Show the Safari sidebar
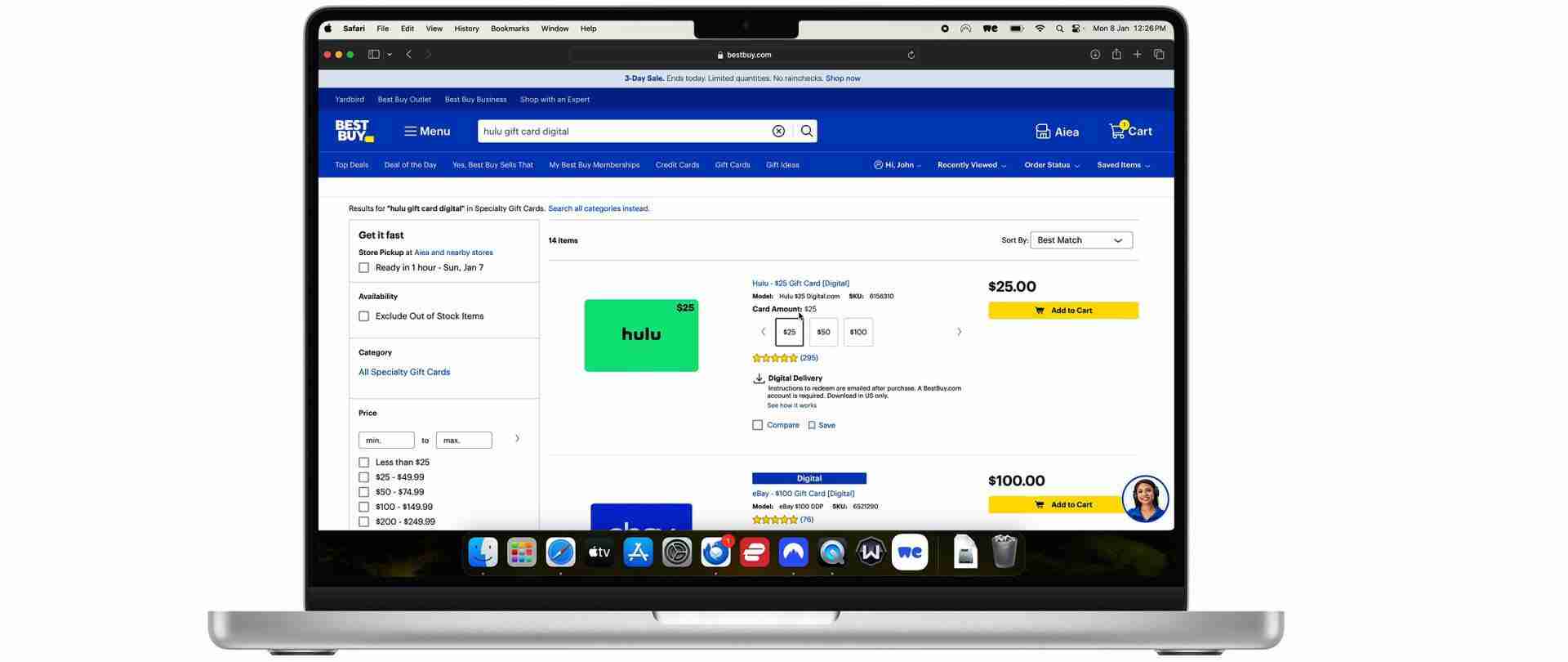This screenshot has height=662, width=1568. pos(374,55)
